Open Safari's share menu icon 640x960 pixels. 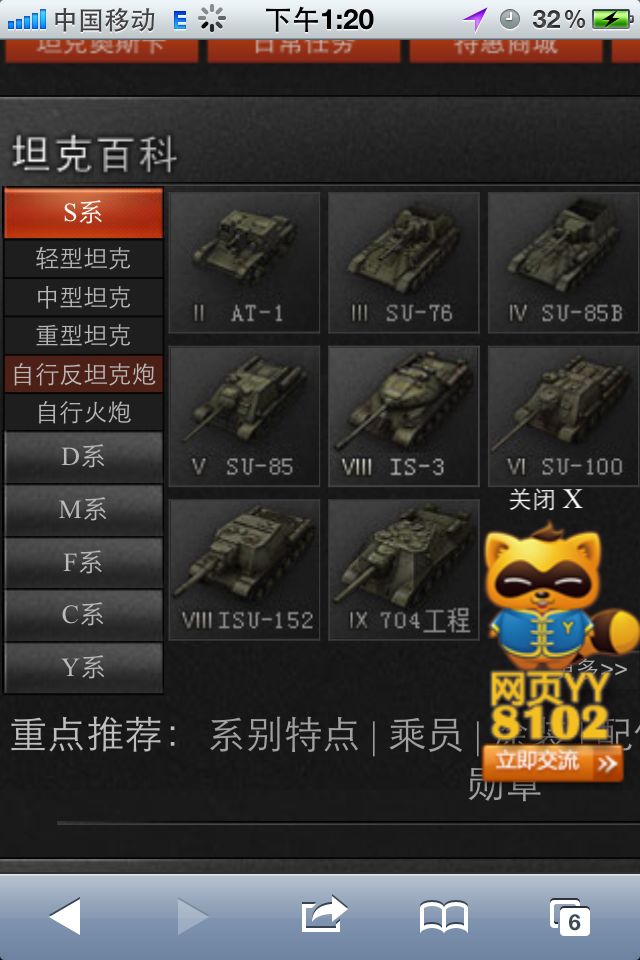[324, 915]
